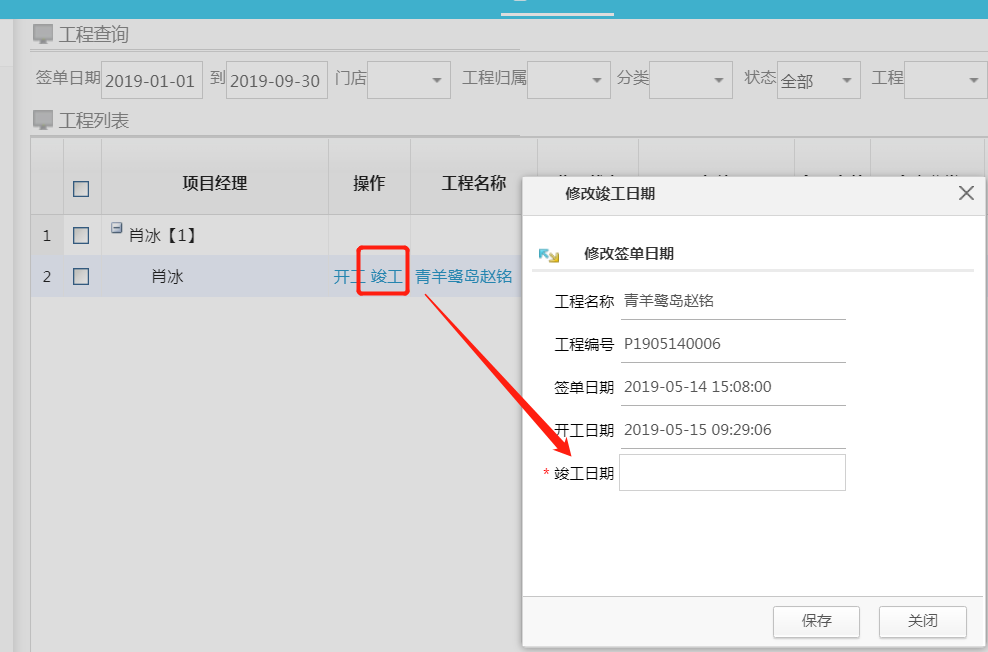Sort by the 项目经理 column header
The width and height of the screenshot is (988, 652).
[214, 184]
